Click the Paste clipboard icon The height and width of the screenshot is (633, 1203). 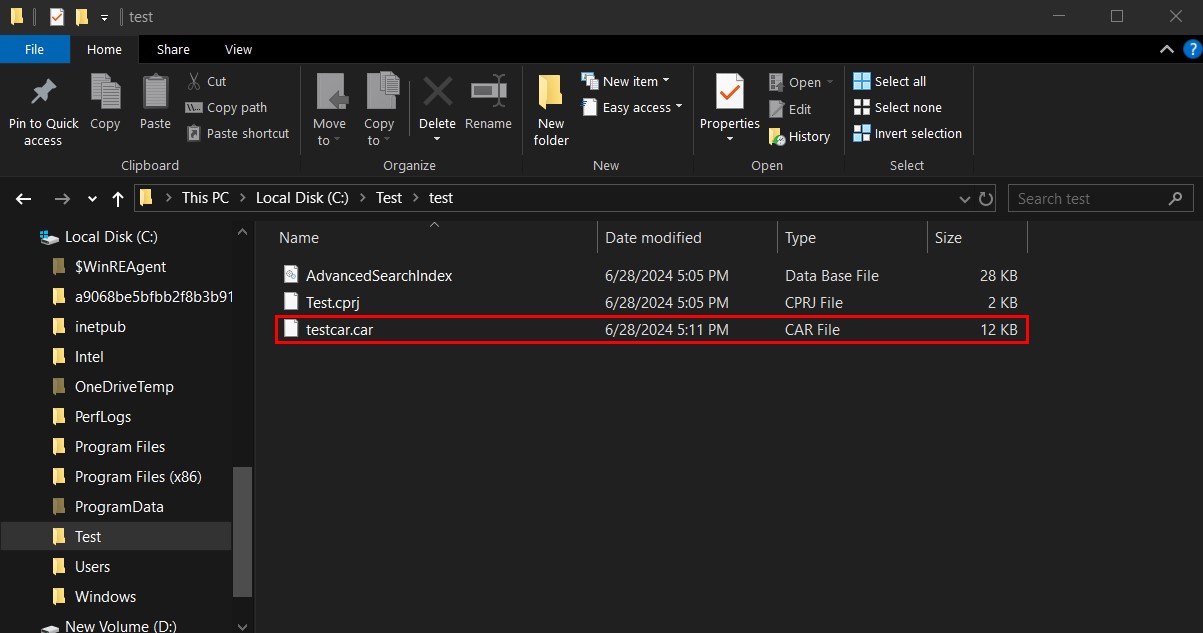point(155,93)
